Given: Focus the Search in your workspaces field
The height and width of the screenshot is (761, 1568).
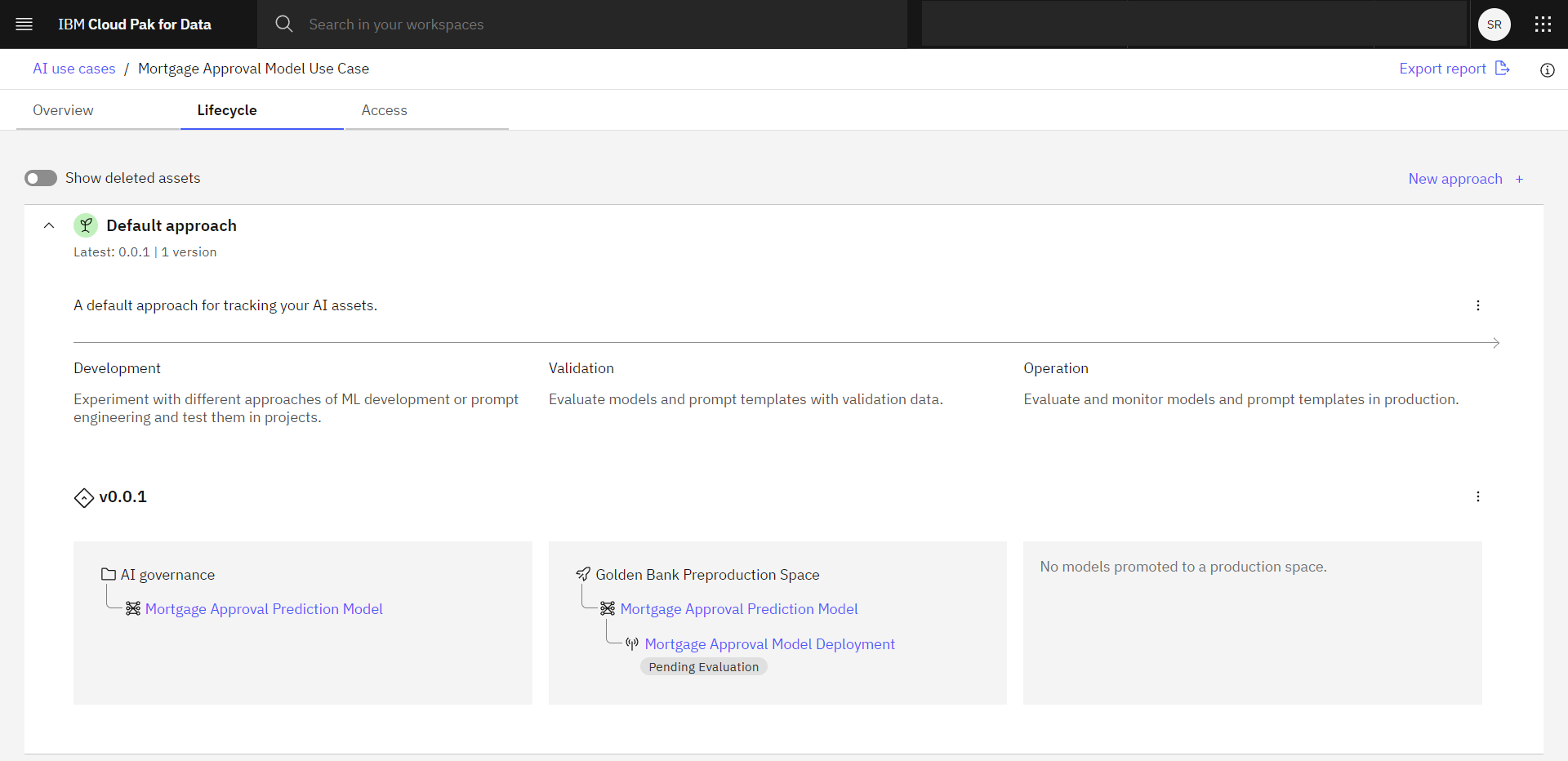Looking at the screenshot, I should point(581,24).
